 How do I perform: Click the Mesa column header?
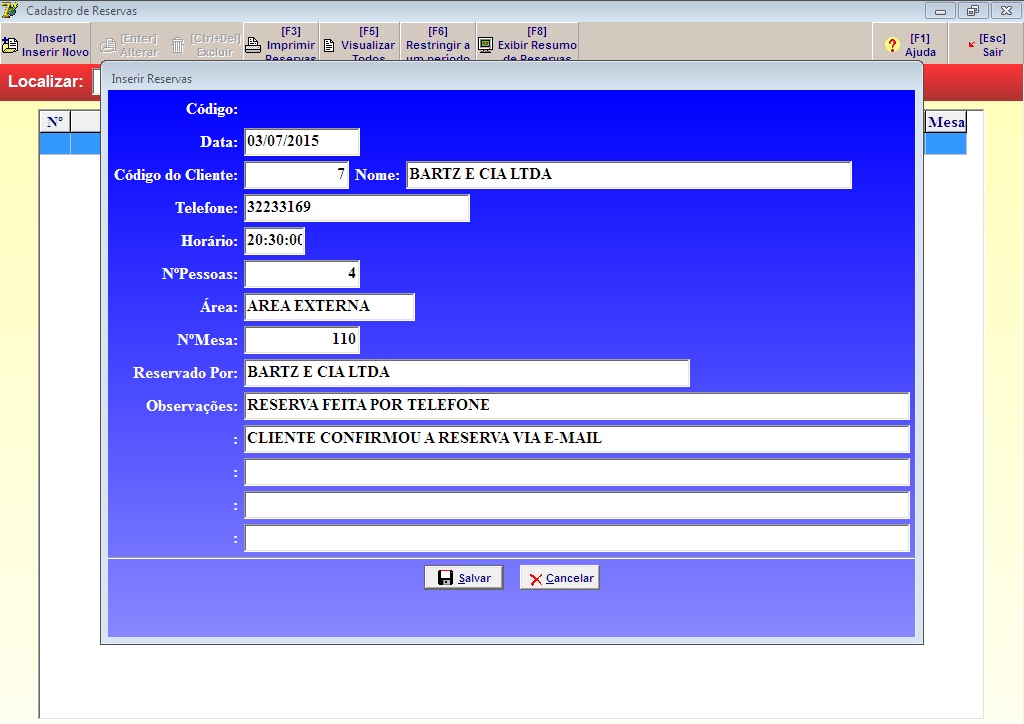(946, 122)
